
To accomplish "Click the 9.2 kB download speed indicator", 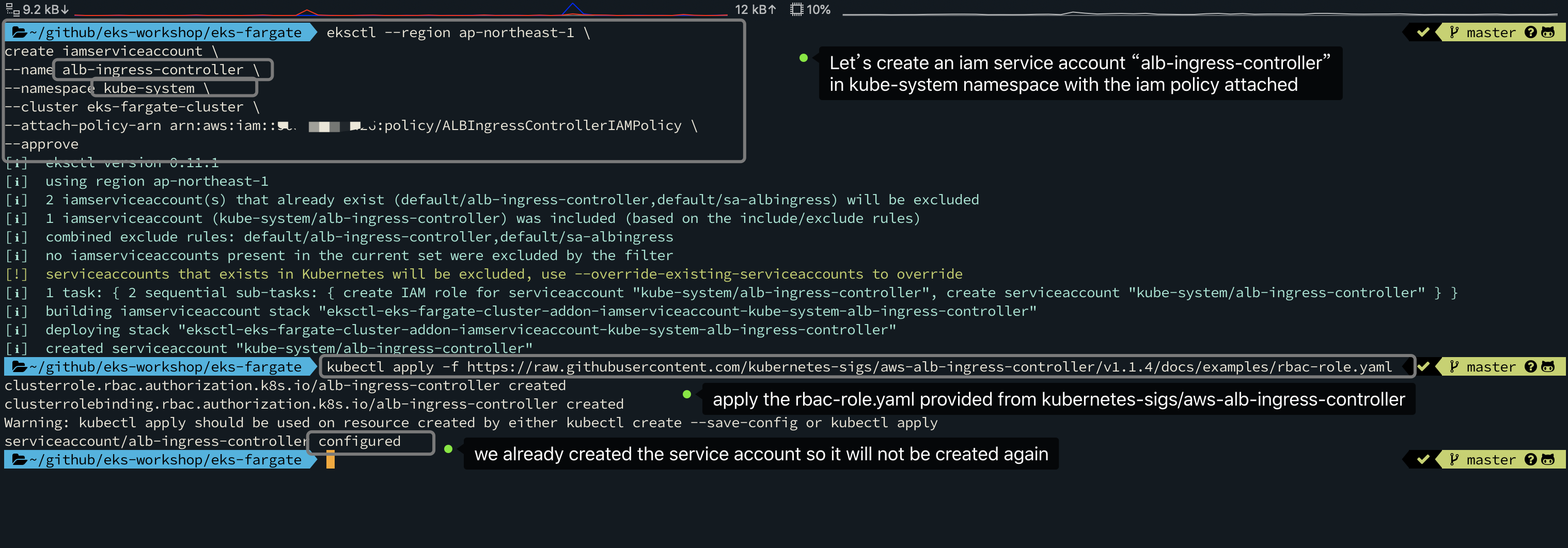I will tap(45, 9).
